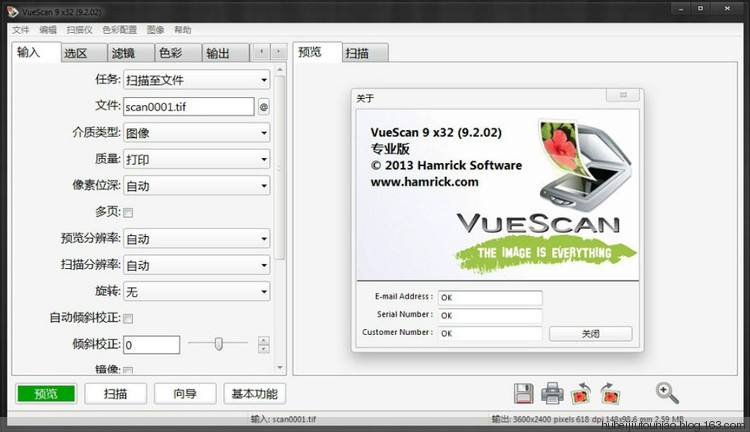Click the left panel vertical scrollbar thumb

click(280, 167)
